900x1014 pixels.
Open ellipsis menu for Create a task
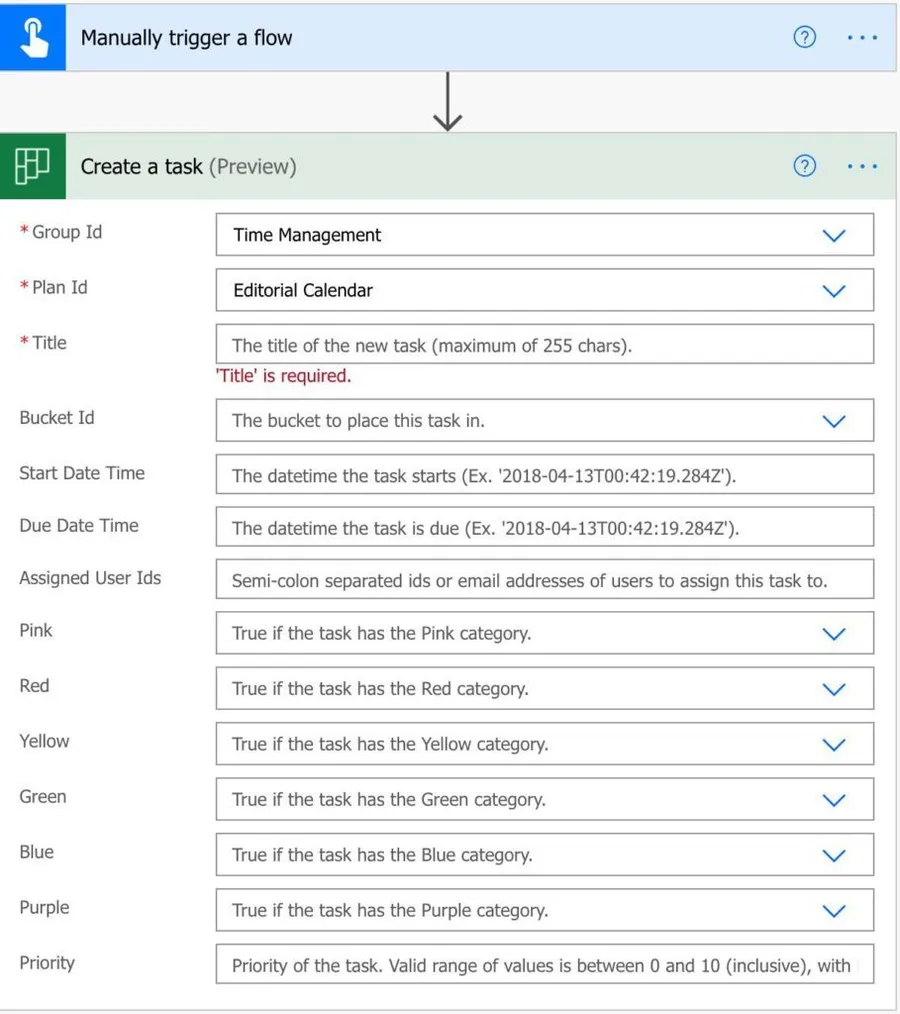[x=862, y=166]
